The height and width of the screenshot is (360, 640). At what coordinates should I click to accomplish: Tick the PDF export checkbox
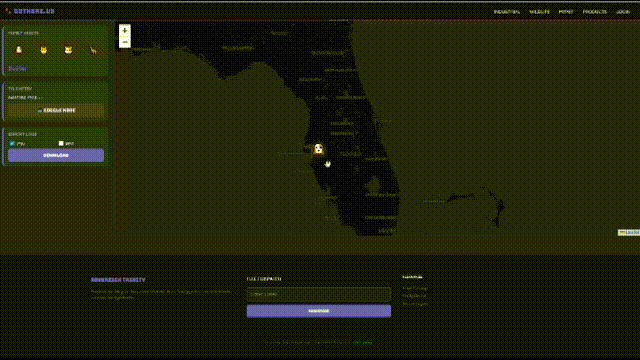tap(61, 144)
